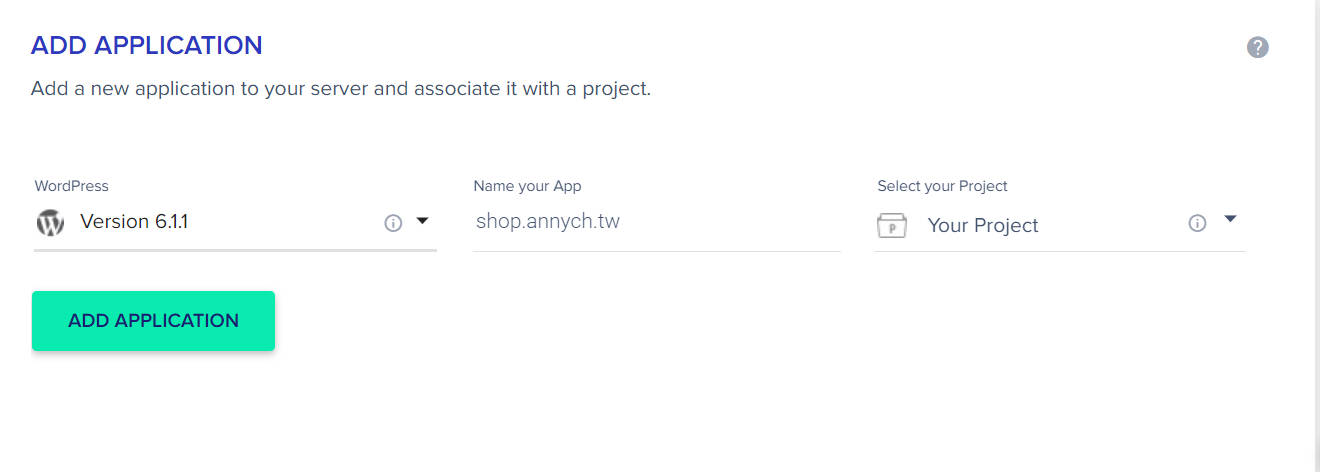Click the shop.annych.tw placeholder text

click(548, 222)
